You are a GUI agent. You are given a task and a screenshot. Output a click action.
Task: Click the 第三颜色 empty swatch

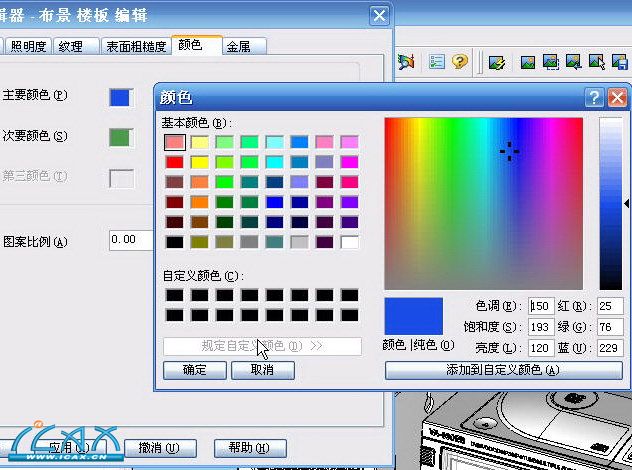coord(121,178)
